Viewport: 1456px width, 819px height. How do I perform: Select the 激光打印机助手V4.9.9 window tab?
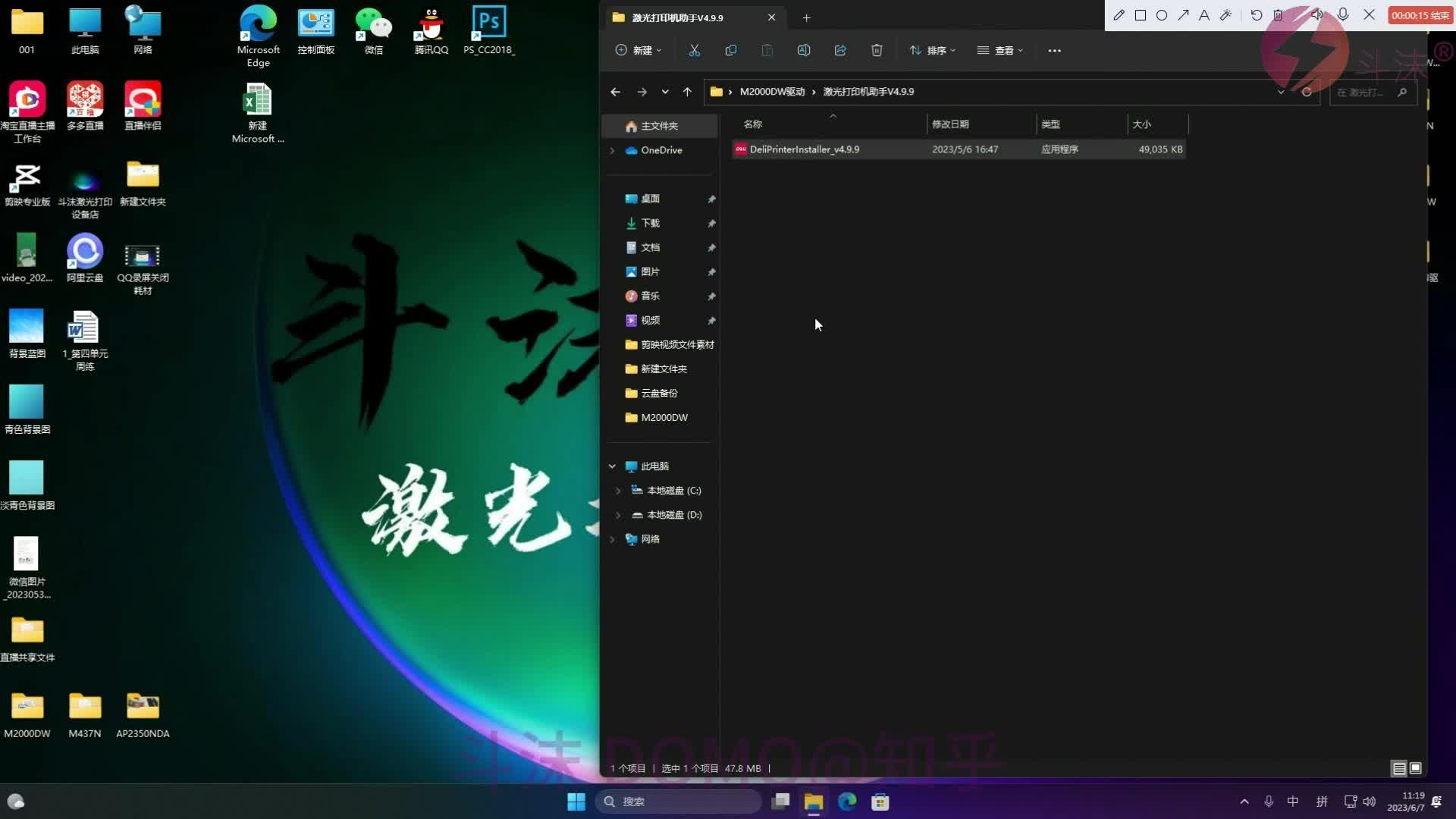694,17
